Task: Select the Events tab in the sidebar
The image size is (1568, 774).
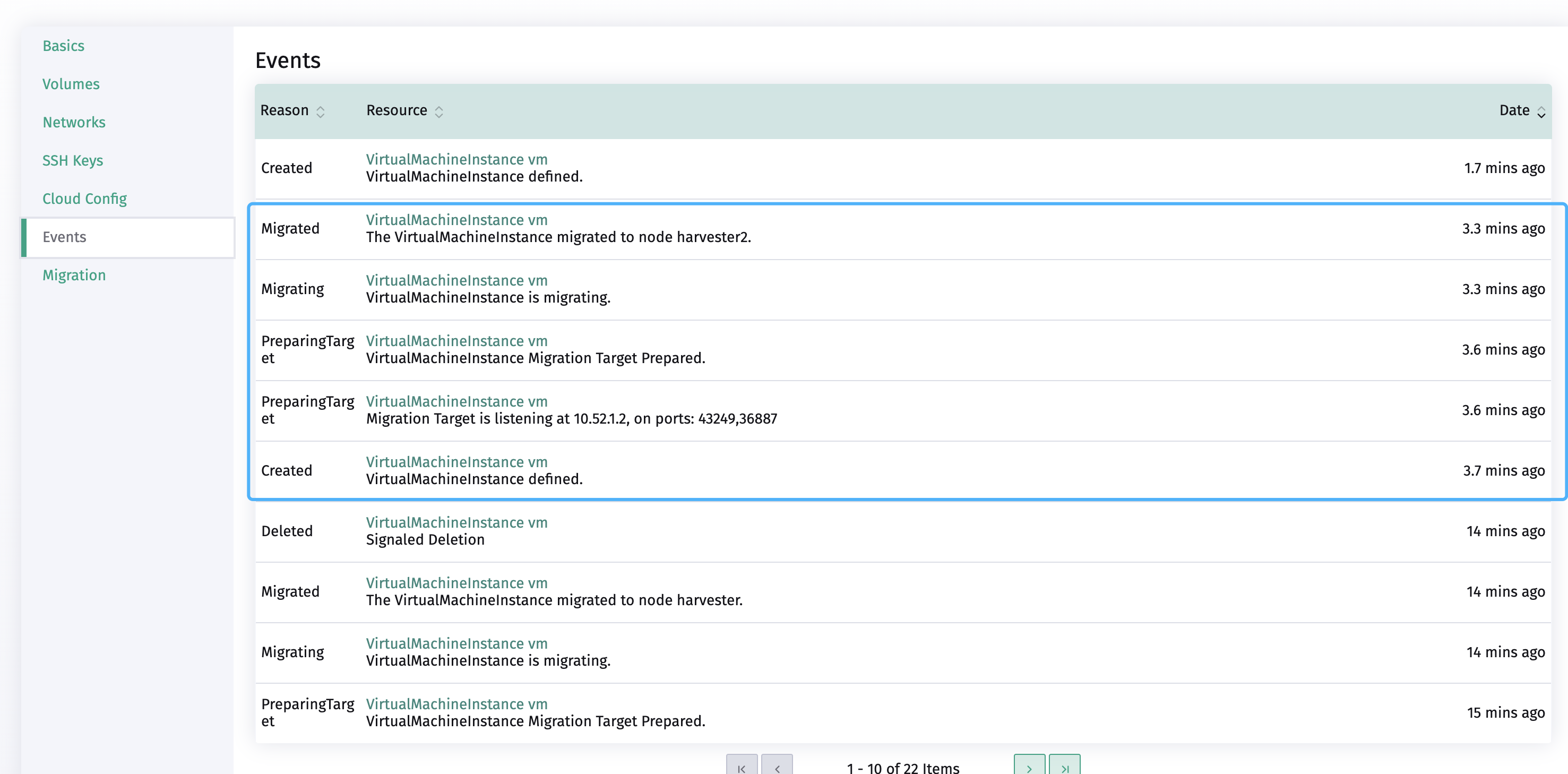Action: pos(64,237)
